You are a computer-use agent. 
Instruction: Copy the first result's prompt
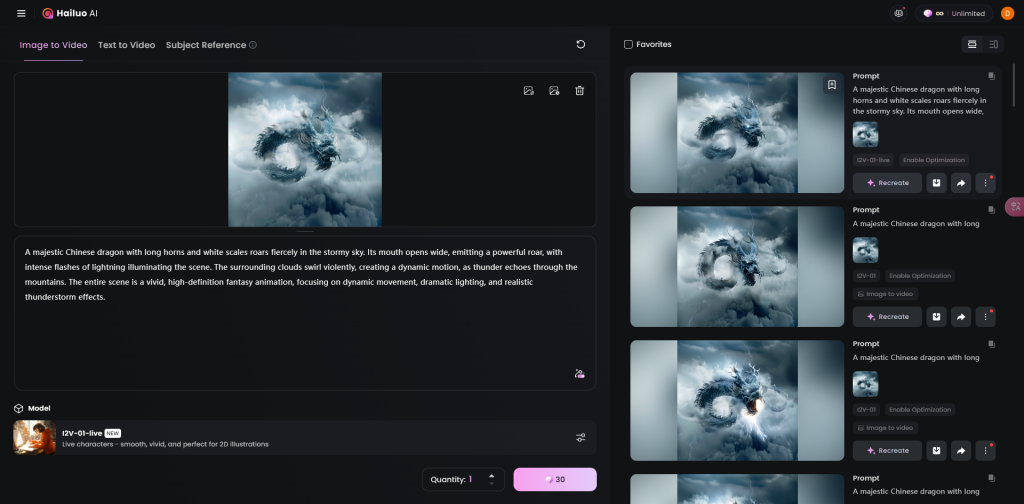click(x=991, y=76)
